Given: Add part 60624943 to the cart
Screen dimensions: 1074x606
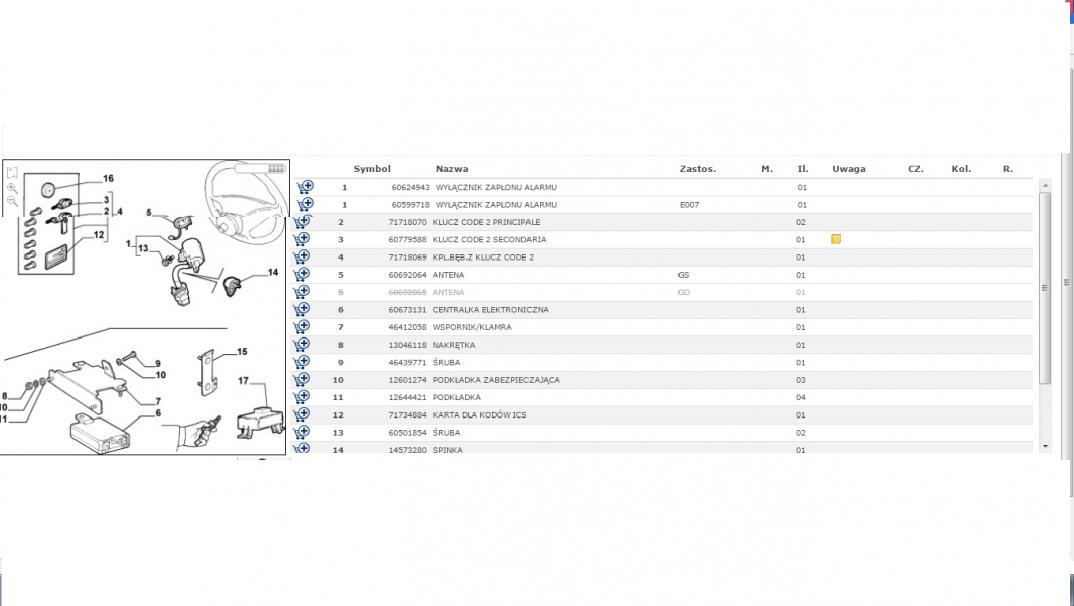Looking at the screenshot, I should (x=305, y=187).
